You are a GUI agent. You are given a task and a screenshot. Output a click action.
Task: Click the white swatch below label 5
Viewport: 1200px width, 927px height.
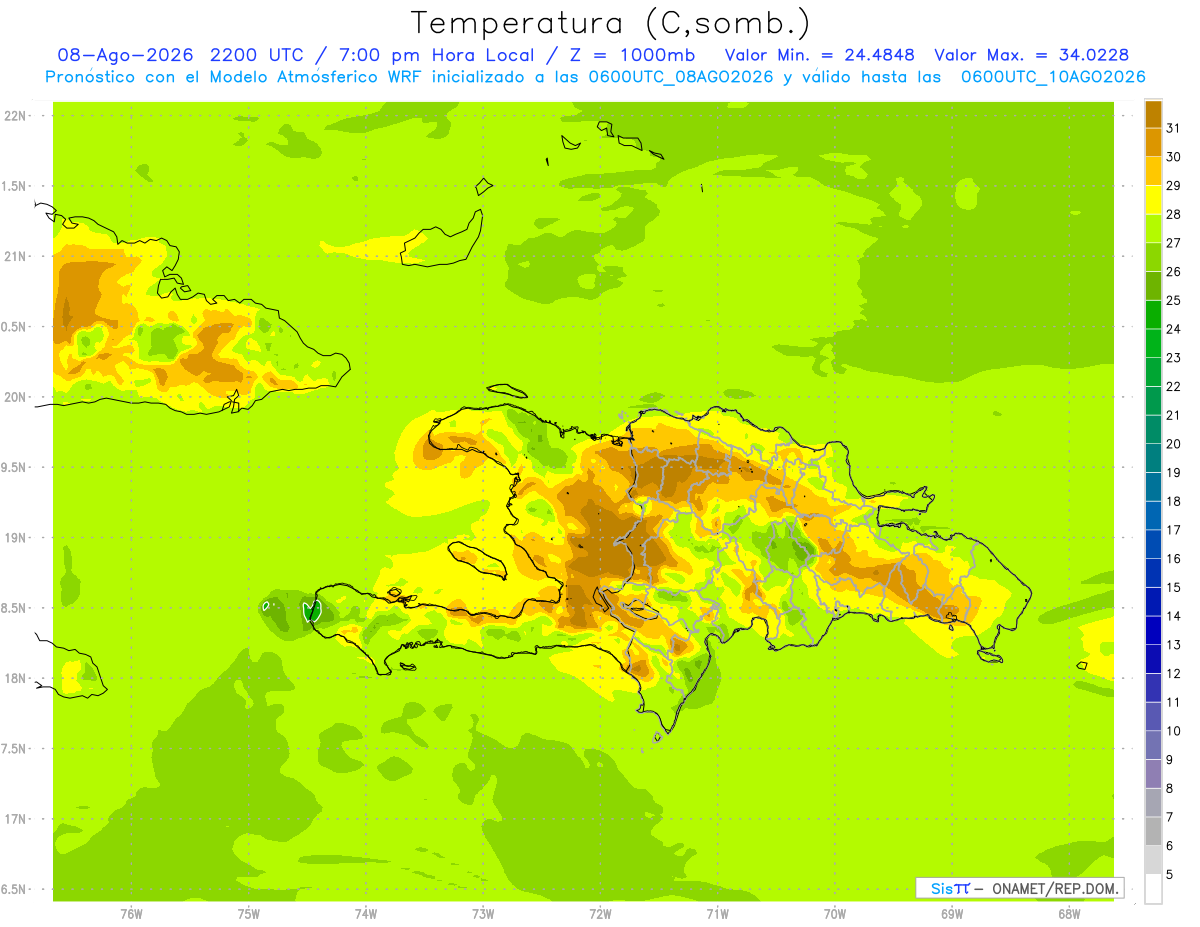pyautogui.click(x=1153, y=889)
